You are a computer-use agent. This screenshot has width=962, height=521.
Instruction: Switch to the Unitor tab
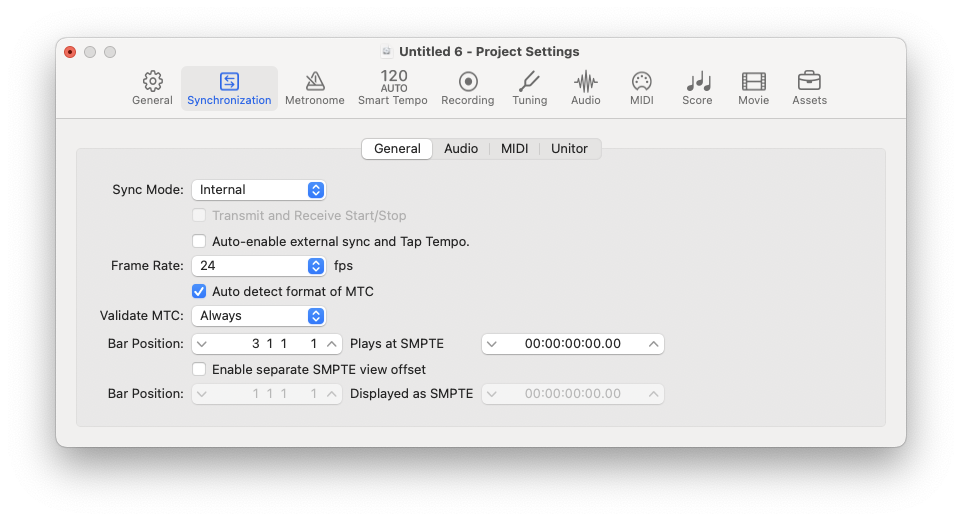[x=569, y=149]
